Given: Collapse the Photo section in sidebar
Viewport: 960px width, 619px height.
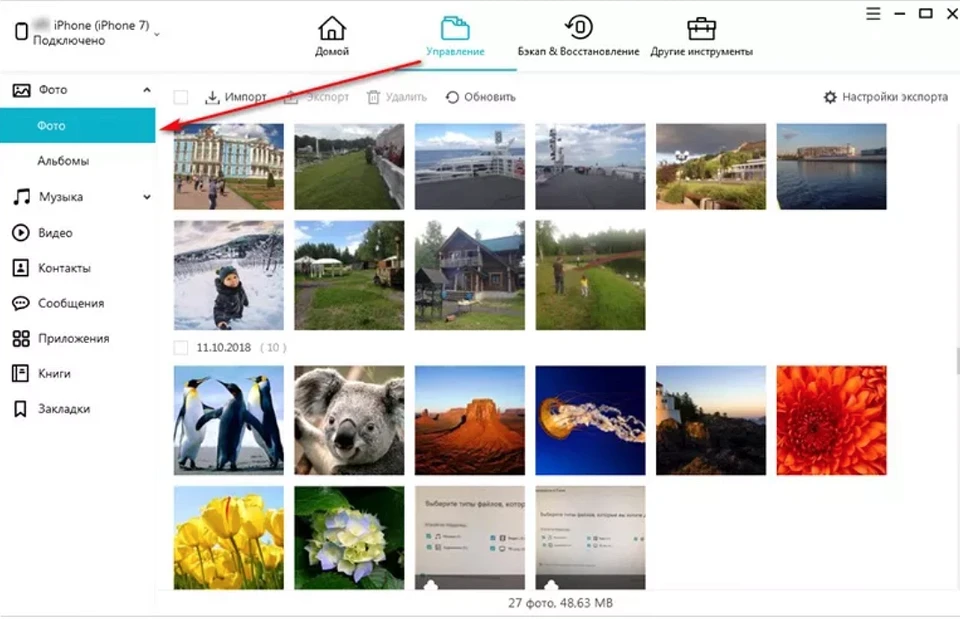Looking at the screenshot, I should pos(147,90).
